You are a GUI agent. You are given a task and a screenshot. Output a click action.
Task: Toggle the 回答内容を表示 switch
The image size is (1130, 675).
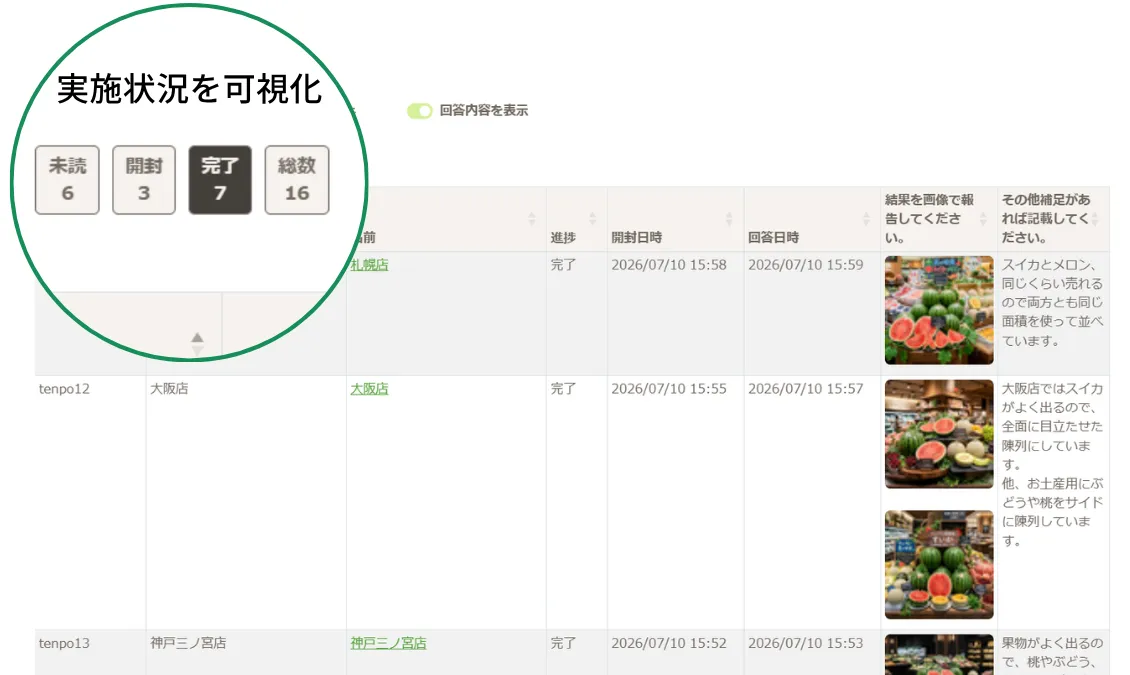pos(419,111)
